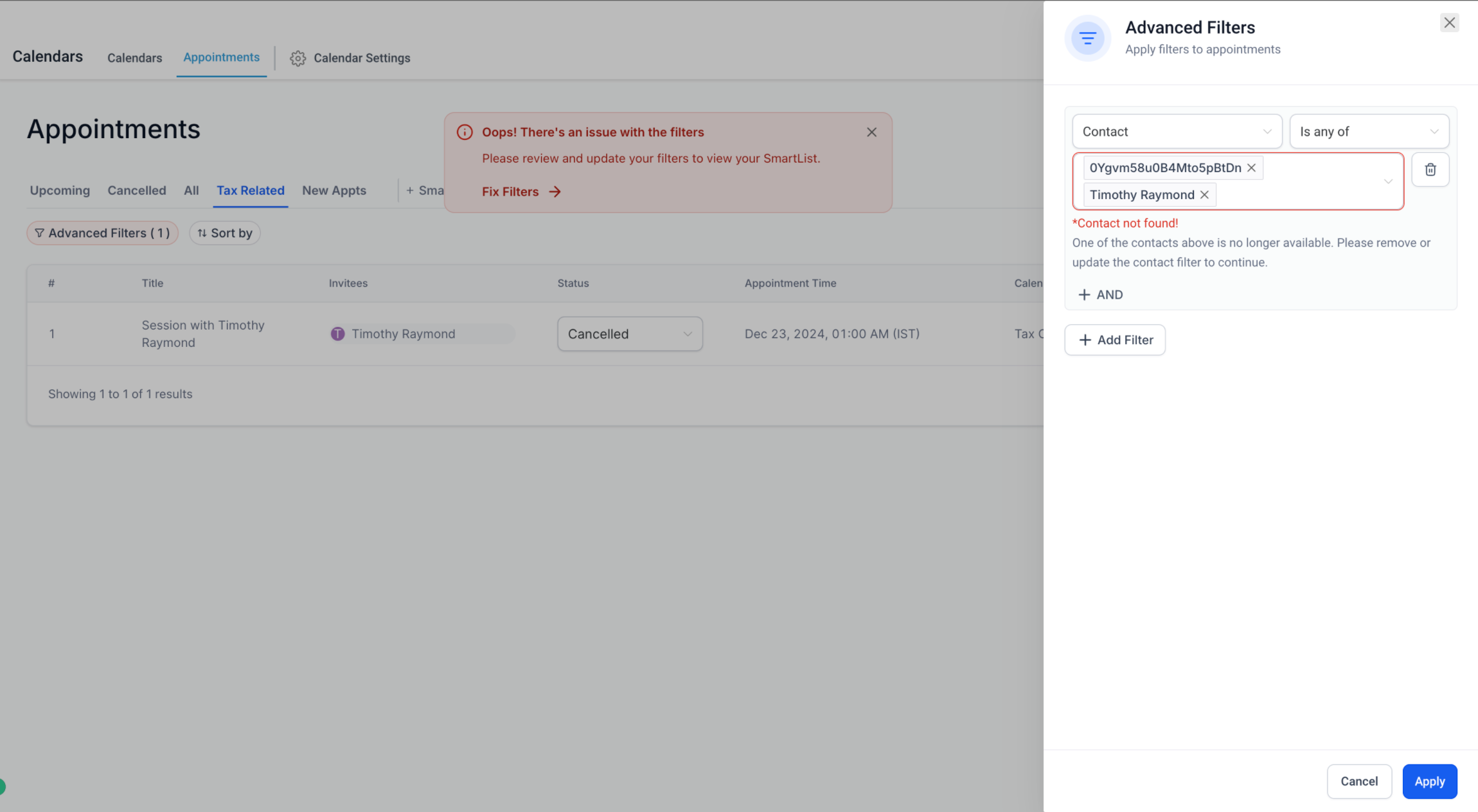Open the 'Is any of' operator dropdown
Image resolution: width=1478 pixels, height=812 pixels.
pos(1368,132)
